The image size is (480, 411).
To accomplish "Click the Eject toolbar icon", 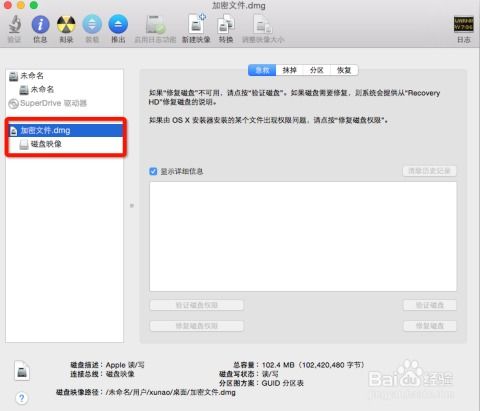I will [118, 25].
